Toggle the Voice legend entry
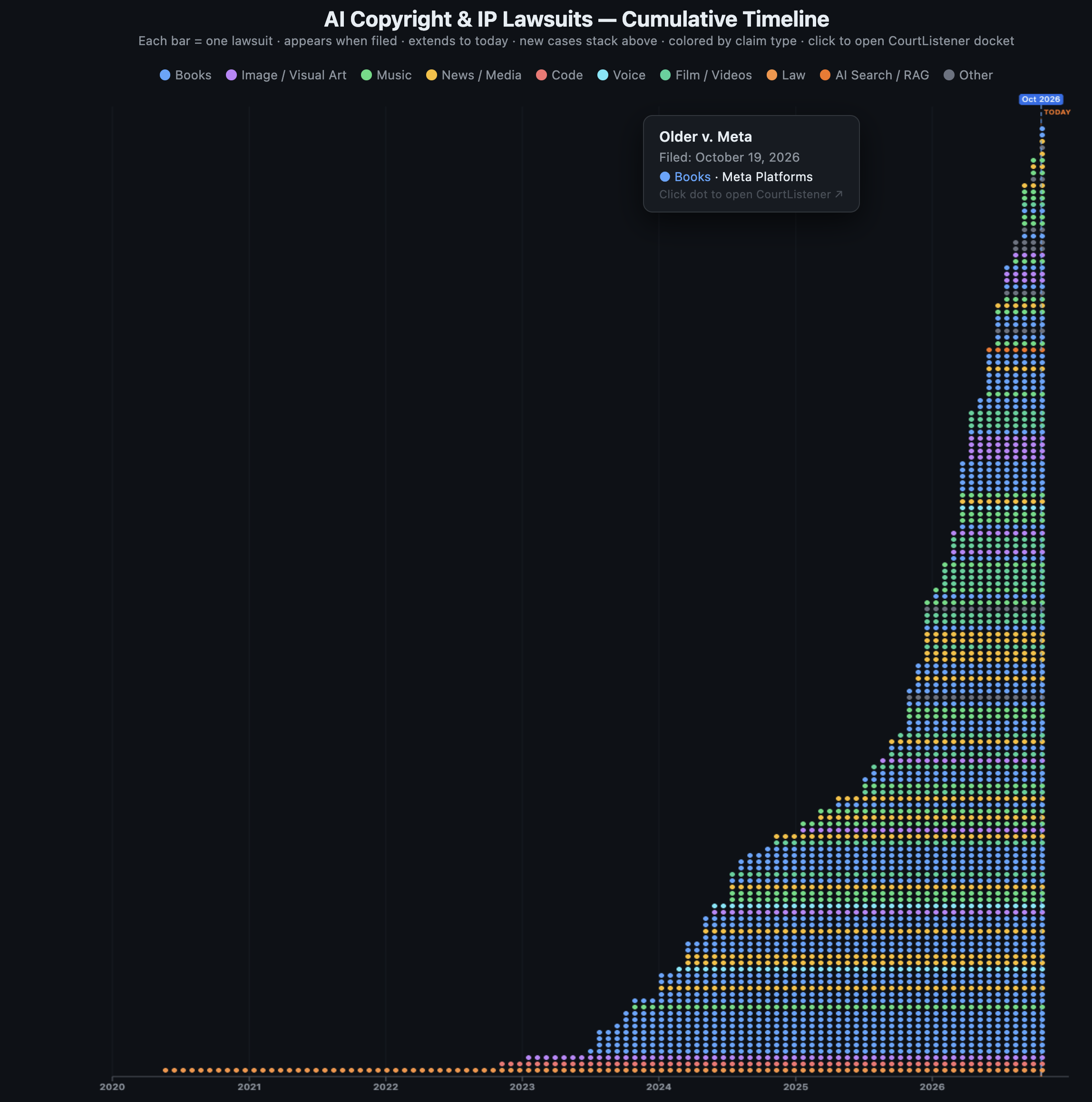This screenshot has width=1092, height=1102. (621, 75)
